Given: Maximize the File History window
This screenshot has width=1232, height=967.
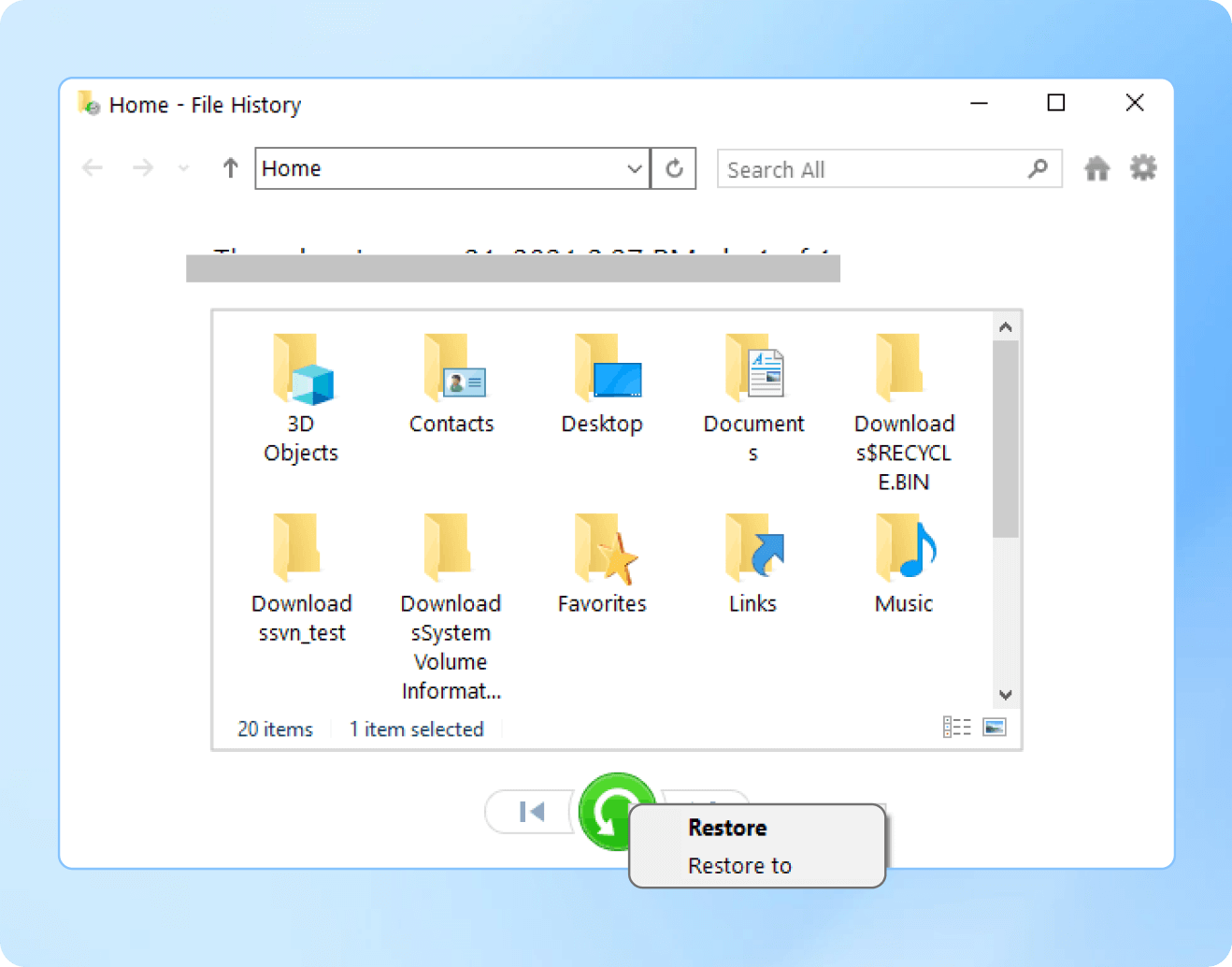Looking at the screenshot, I should coord(1056,103).
